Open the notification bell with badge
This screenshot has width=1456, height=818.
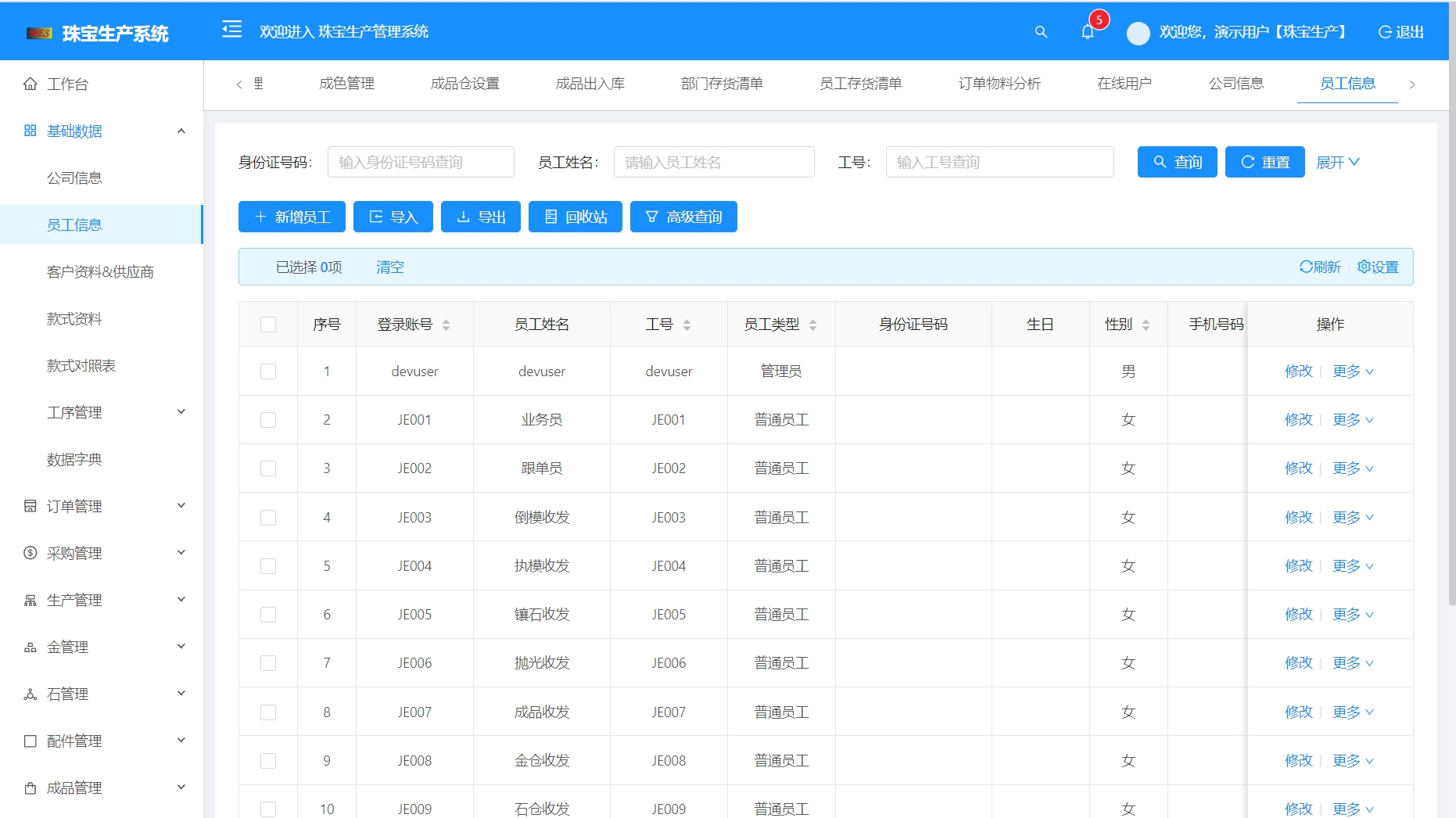tap(1088, 32)
